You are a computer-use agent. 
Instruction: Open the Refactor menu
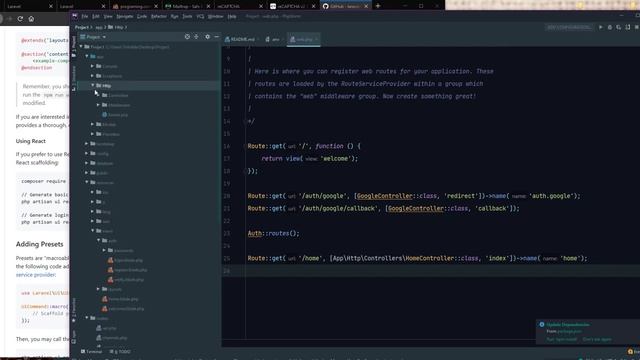tap(159, 16)
